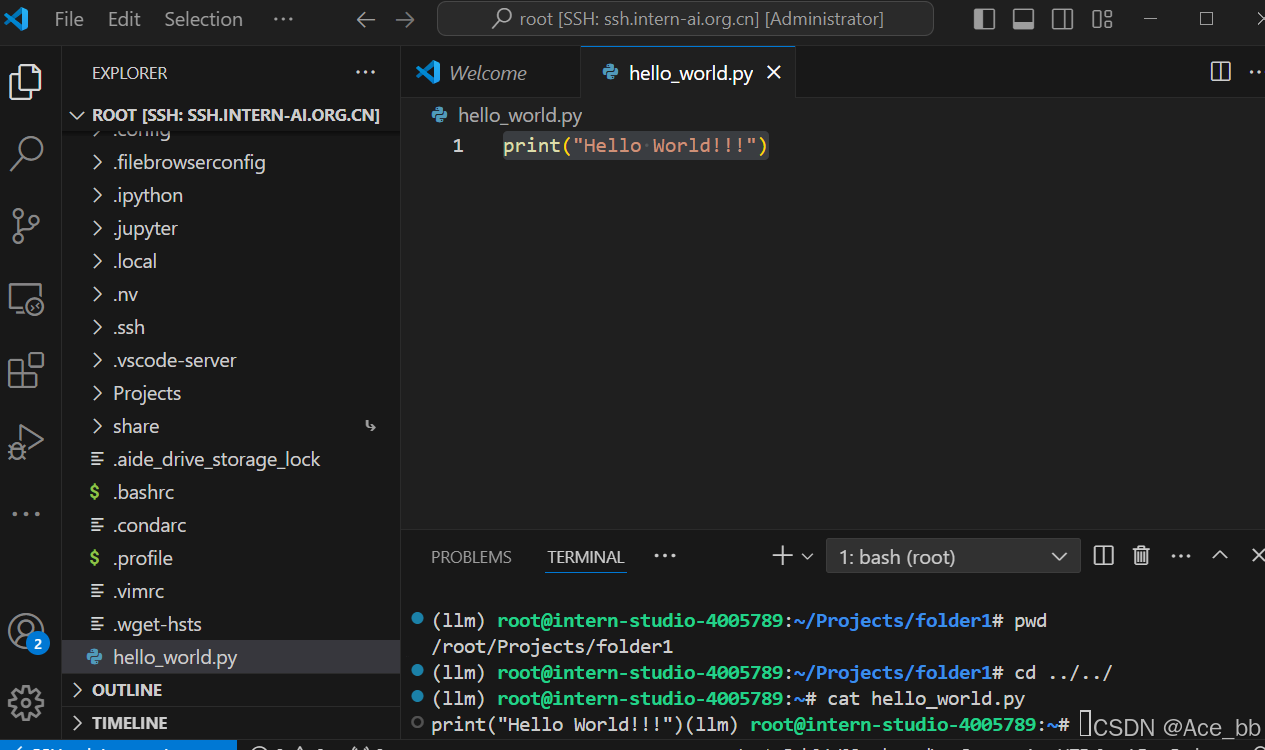Split the editor to the right

tap(1221, 72)
